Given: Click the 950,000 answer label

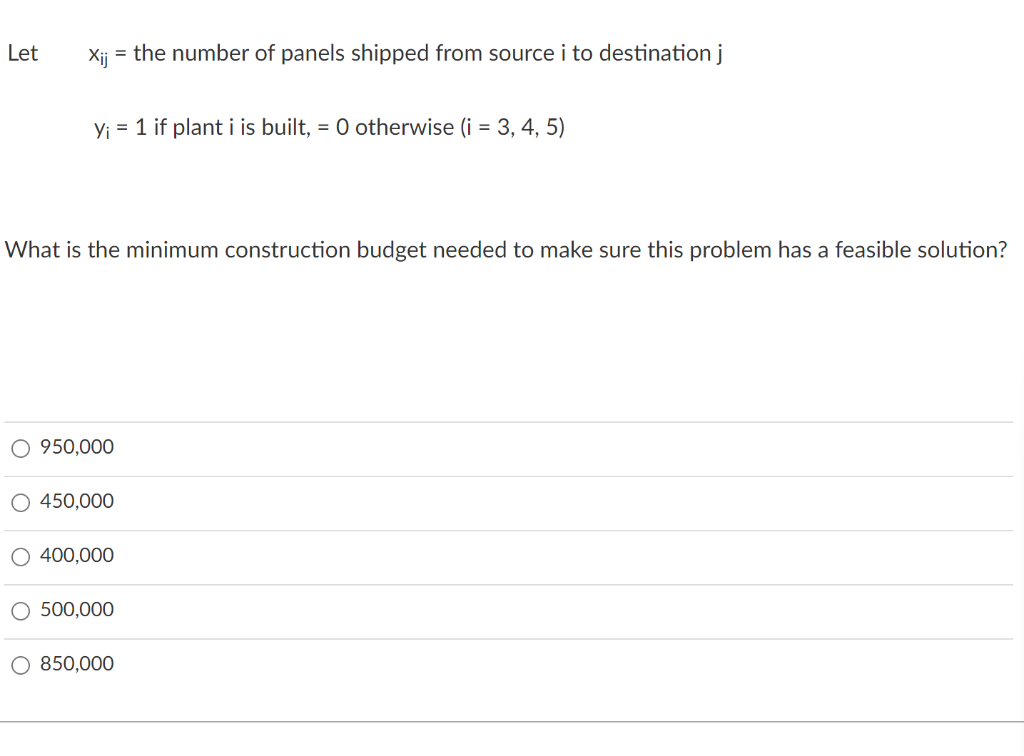Looking at the screenshot, I should [76, 447].
